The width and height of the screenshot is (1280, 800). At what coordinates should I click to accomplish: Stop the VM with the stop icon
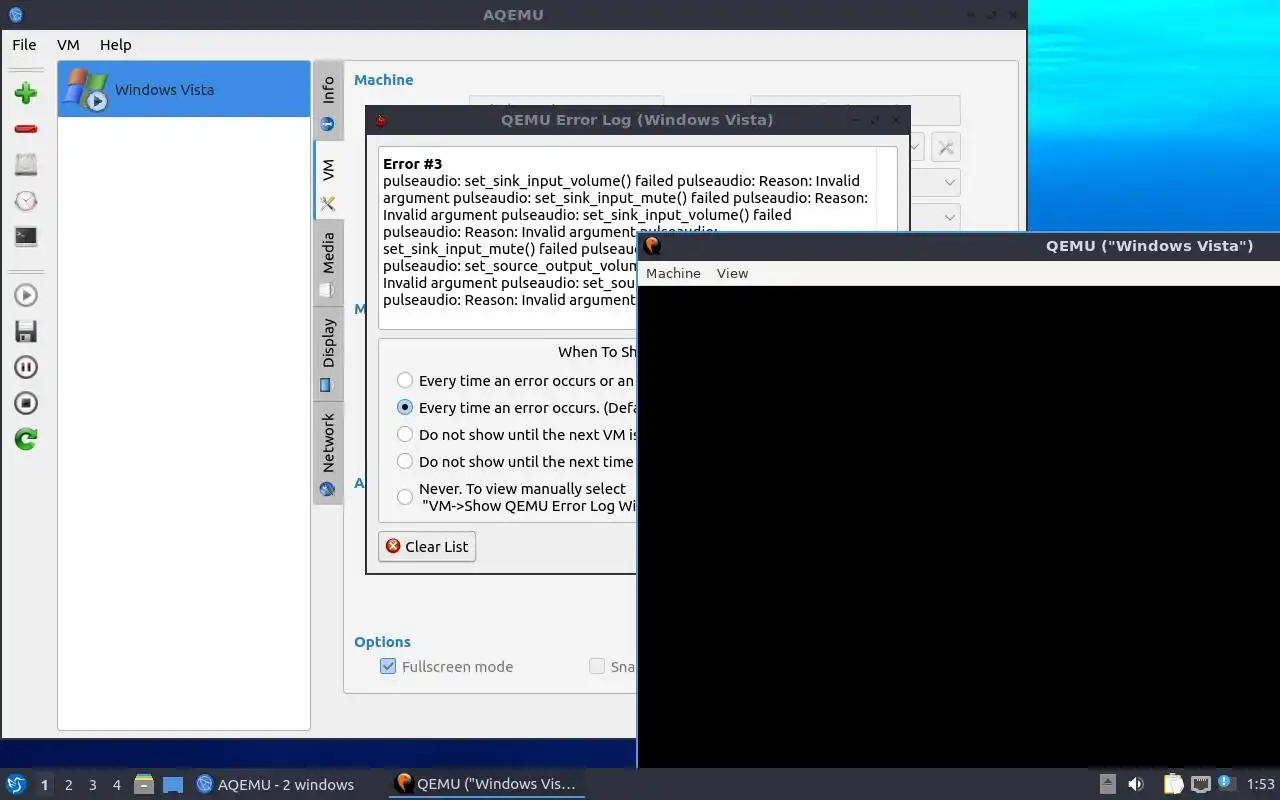point(26,403)
